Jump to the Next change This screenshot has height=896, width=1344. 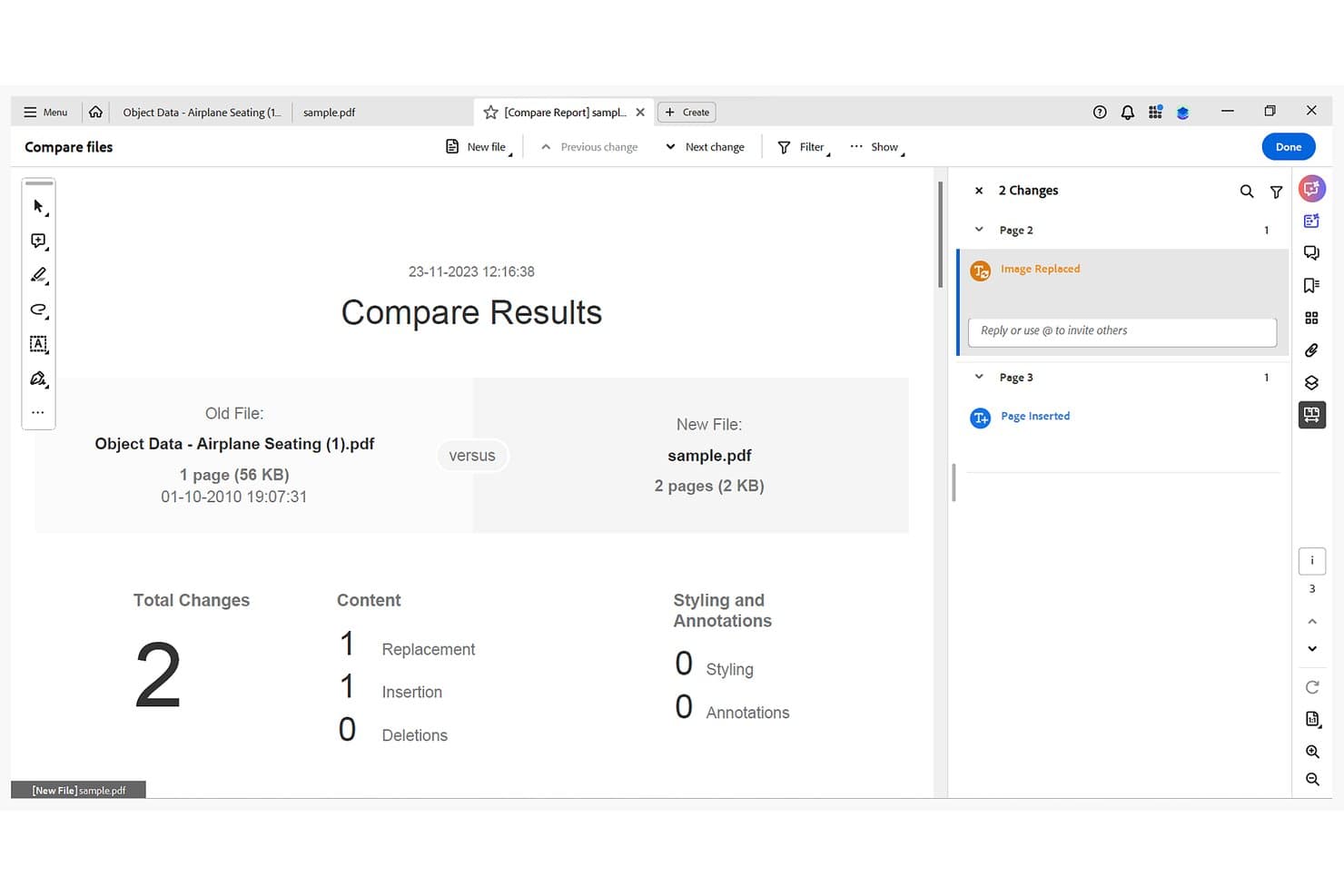tap(705, 147)
